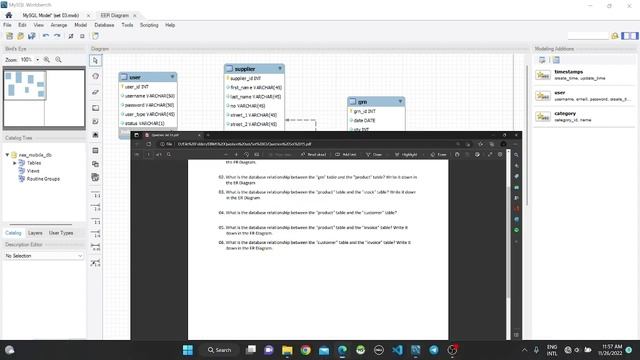Switch to the MySQL Model tab
Image resolution: width=640 pixels, height=360 pixels.
tap(51, 15)
